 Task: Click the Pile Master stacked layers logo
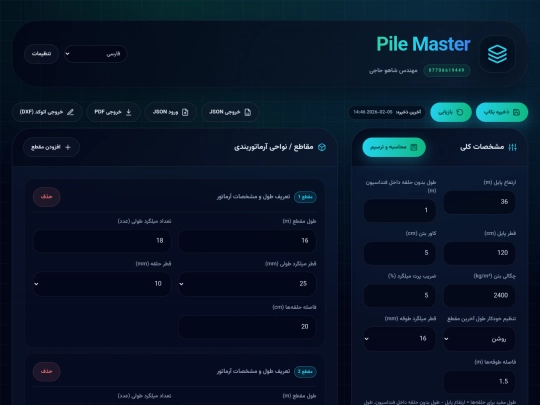[x=497, y=54]
